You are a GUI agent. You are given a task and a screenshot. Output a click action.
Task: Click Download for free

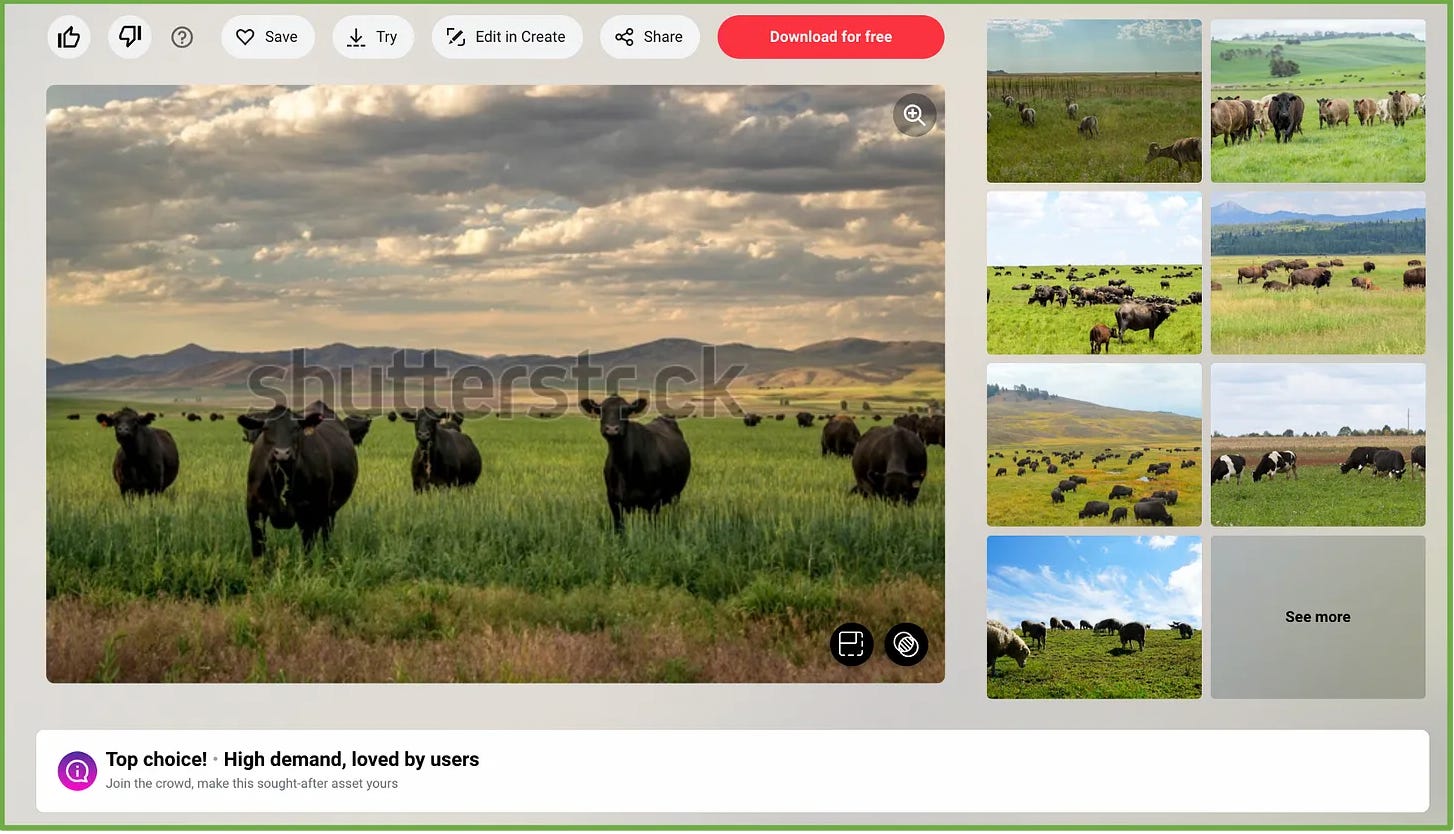pyautogui.click(x=831, y=37)
